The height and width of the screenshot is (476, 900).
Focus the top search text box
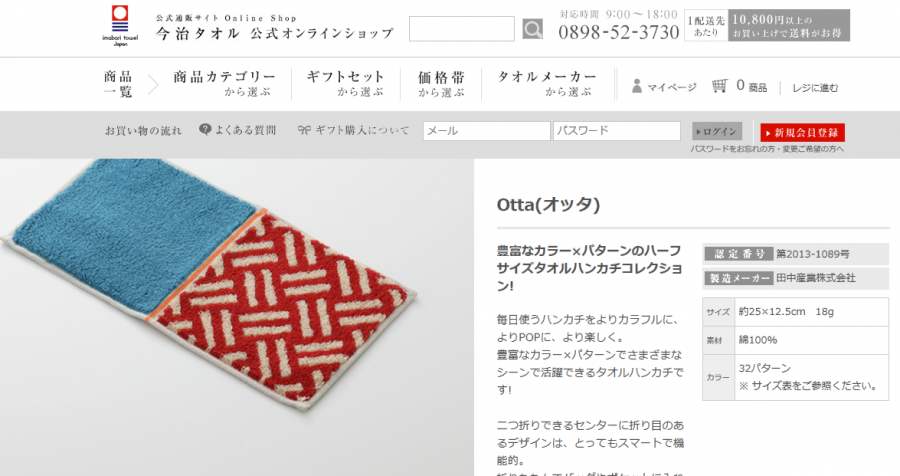[x=461, y=29]
